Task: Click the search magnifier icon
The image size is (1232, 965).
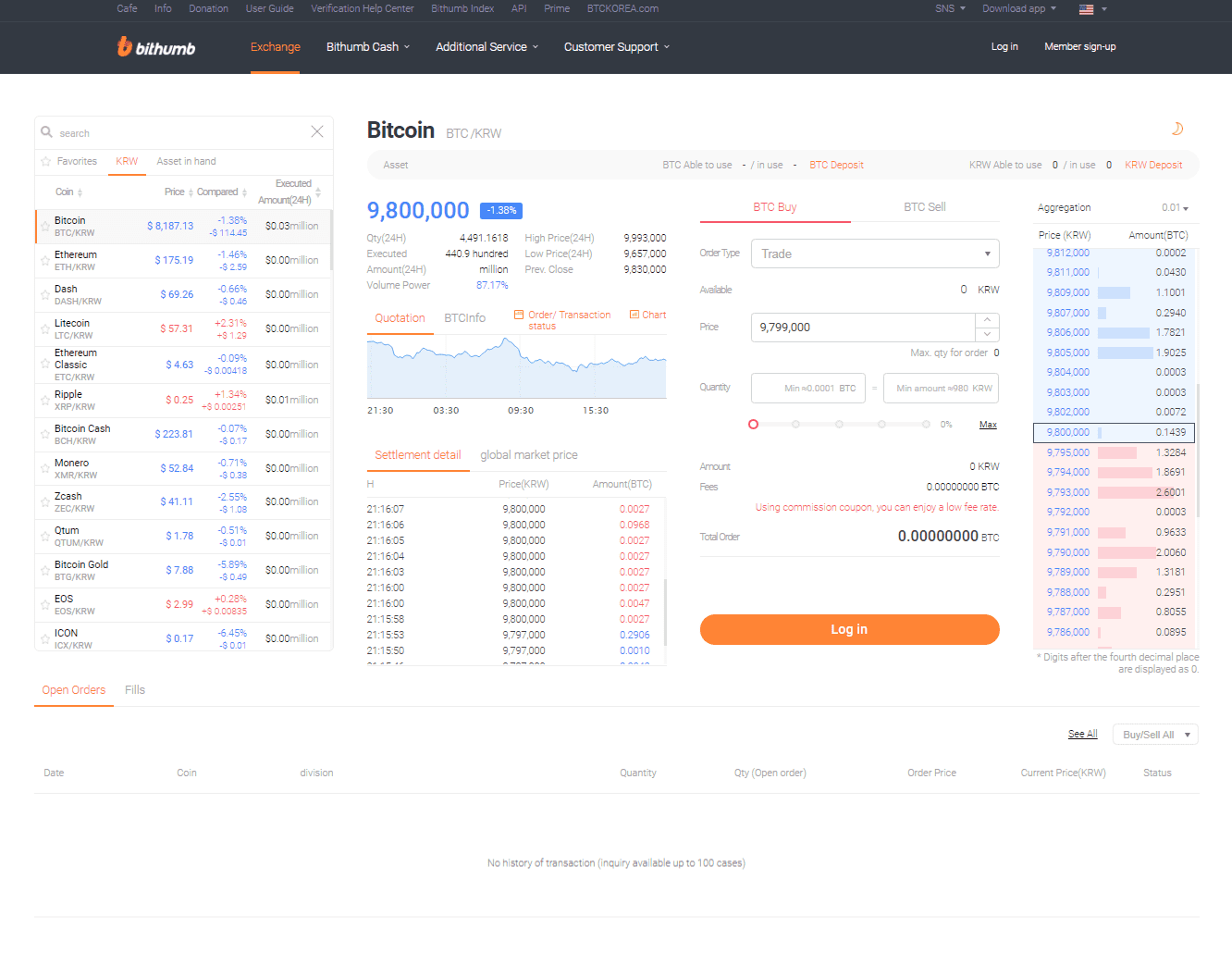Action: [46, 132]
